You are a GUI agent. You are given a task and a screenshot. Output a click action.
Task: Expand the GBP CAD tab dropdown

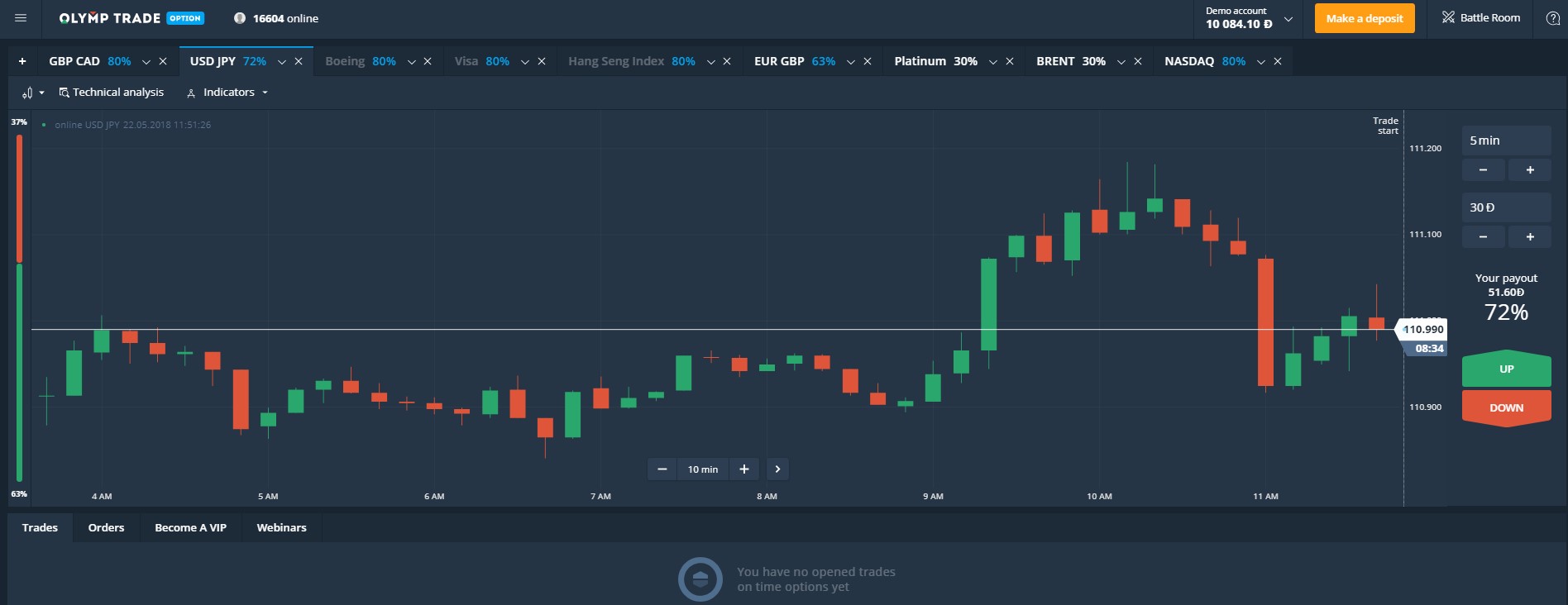pos(146,62)
